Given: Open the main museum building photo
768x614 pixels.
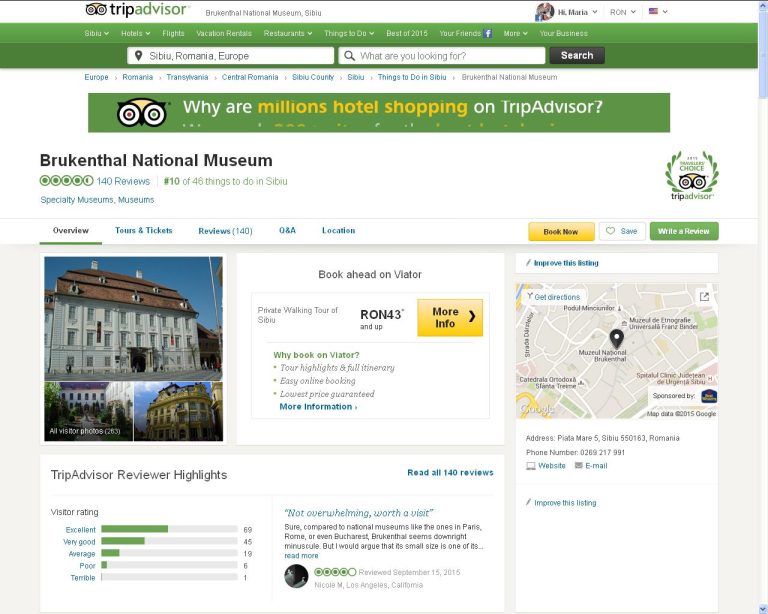Looking at the screenshot, I should (133, 318).
